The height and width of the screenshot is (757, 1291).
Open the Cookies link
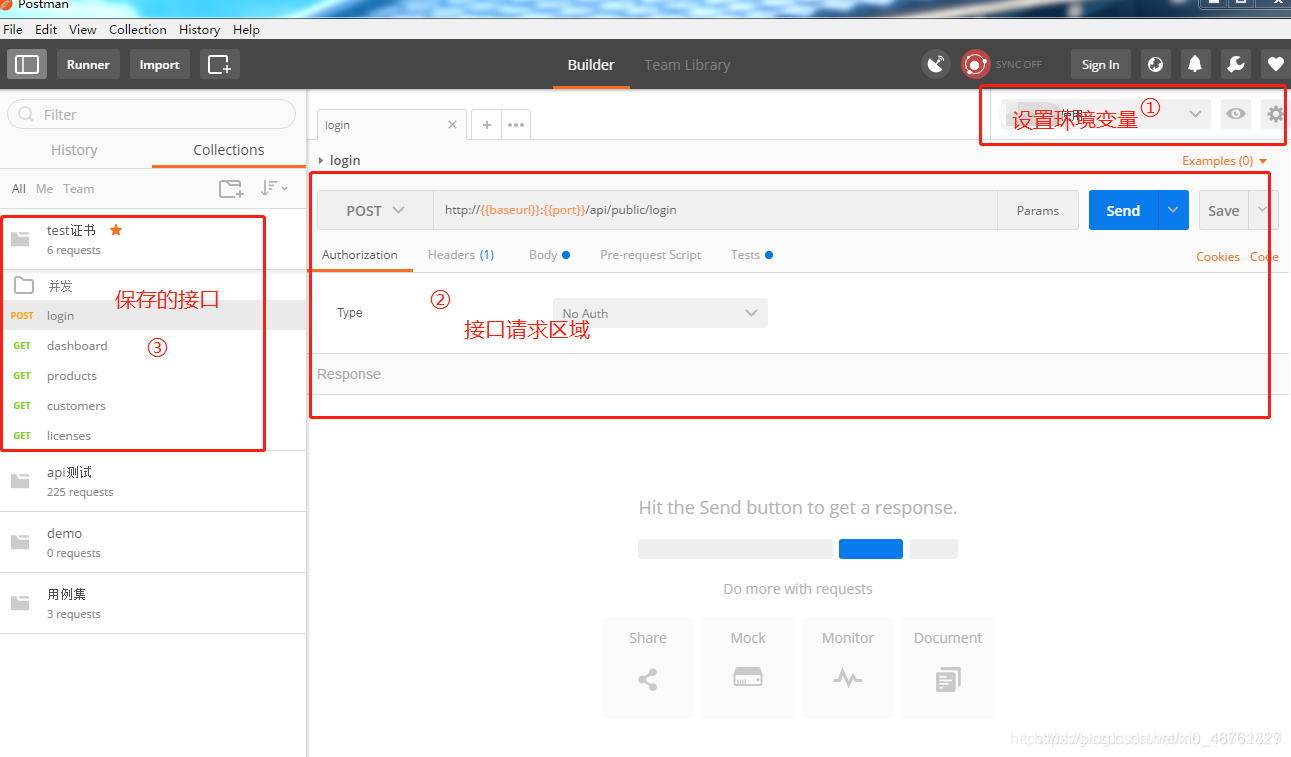coord(1218,257)
